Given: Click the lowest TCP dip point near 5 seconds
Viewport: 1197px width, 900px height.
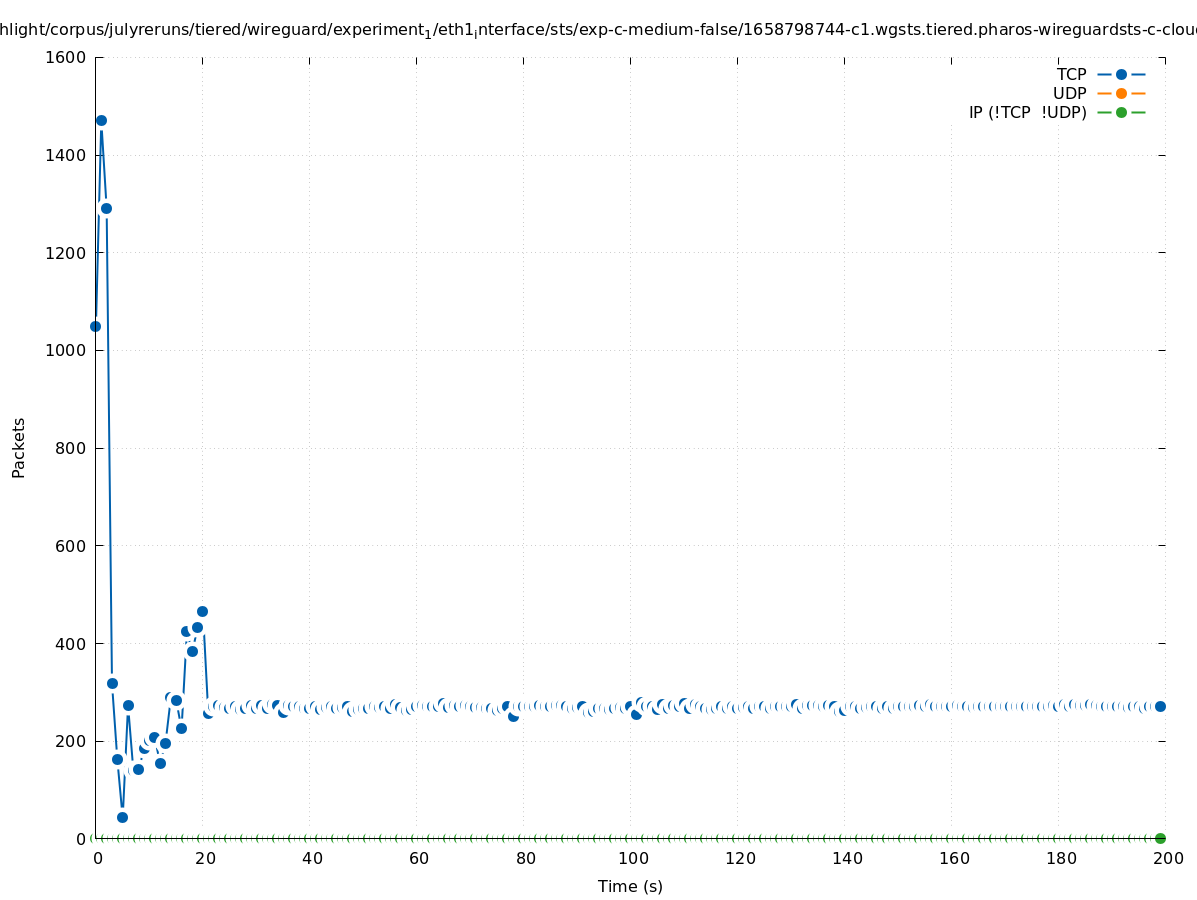Looking at the screenshot, I should (122, 817).
